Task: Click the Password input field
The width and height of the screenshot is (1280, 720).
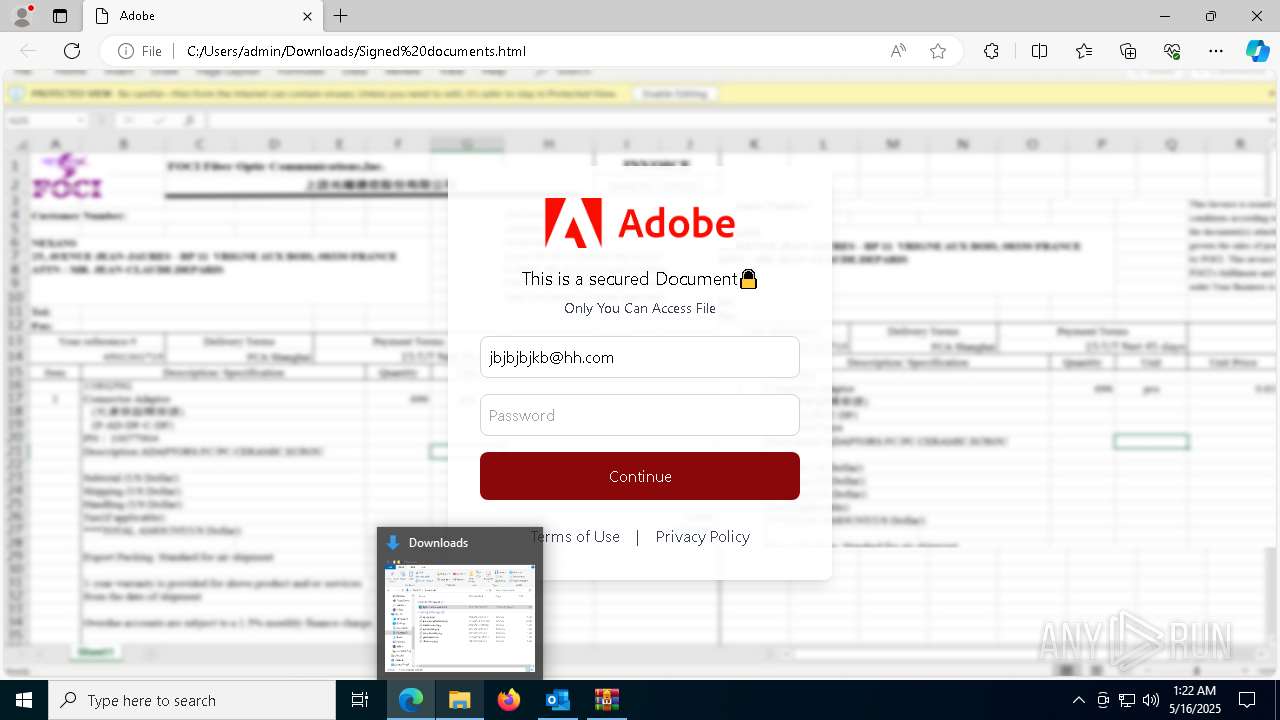Action: click(640, 415)
